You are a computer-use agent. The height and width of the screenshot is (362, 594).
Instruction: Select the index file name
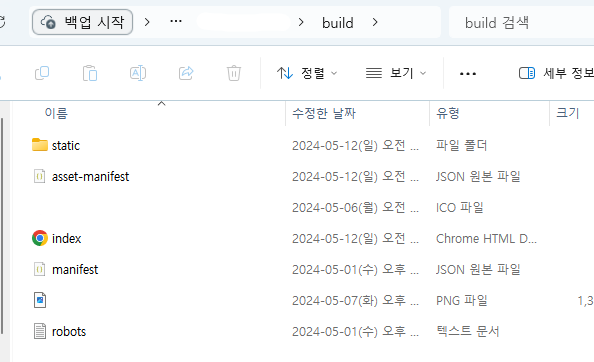67,239
